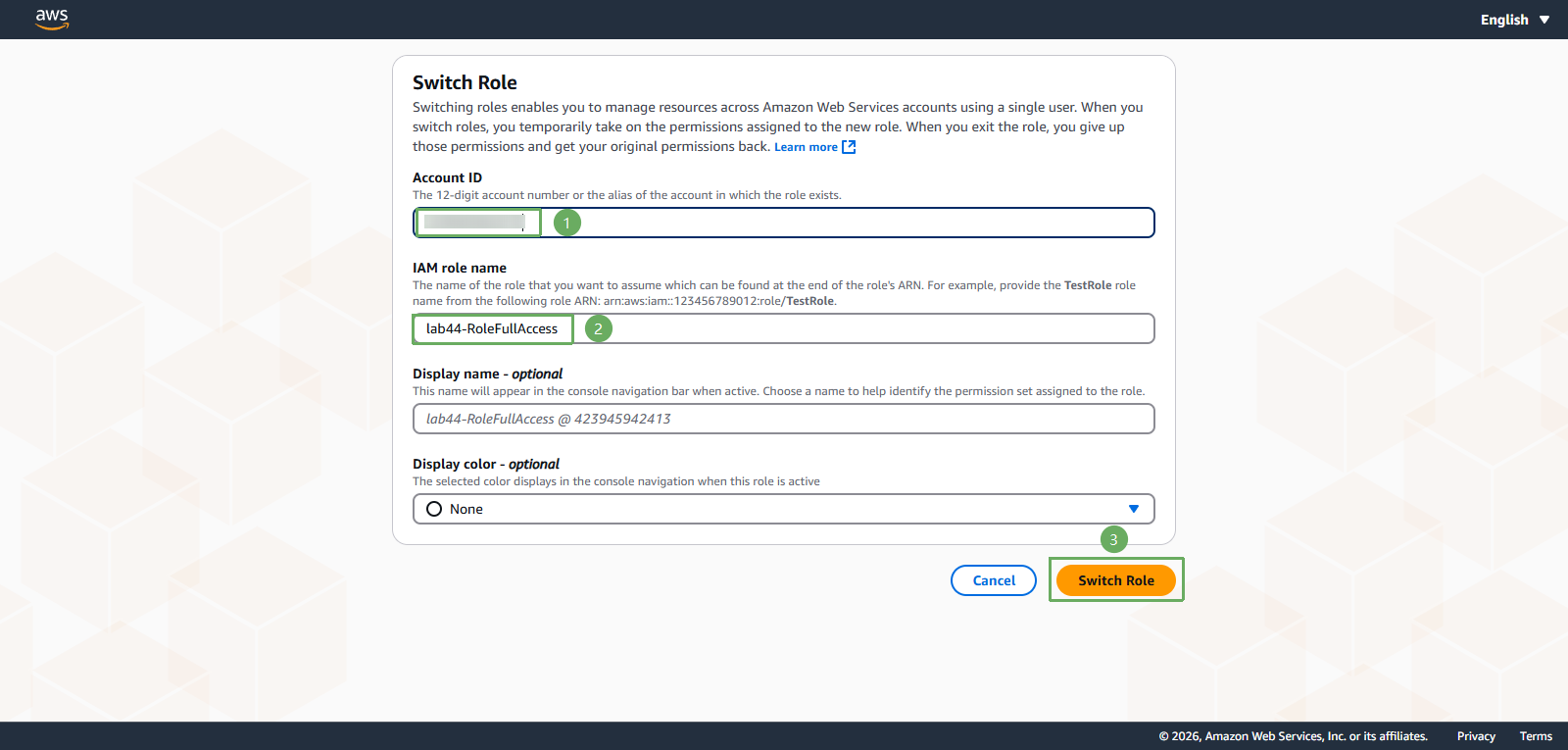Focus the Display name optional field
Screen dimensions: 1568x750
click(x=784, y=419)
